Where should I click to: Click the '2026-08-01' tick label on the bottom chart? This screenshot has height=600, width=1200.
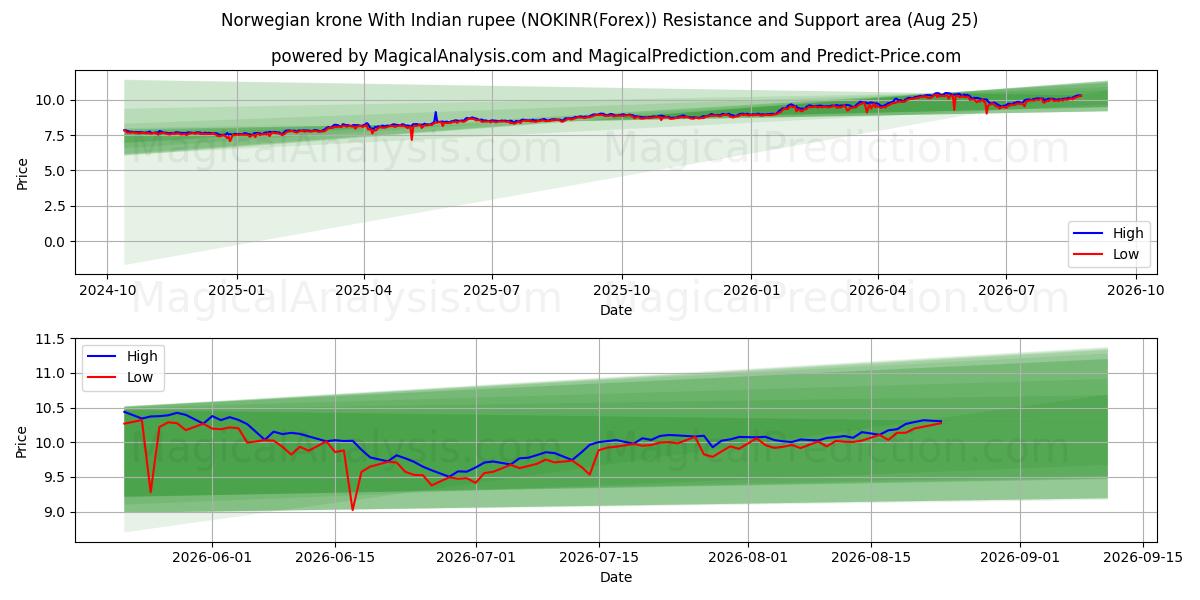tap(748, 557)
